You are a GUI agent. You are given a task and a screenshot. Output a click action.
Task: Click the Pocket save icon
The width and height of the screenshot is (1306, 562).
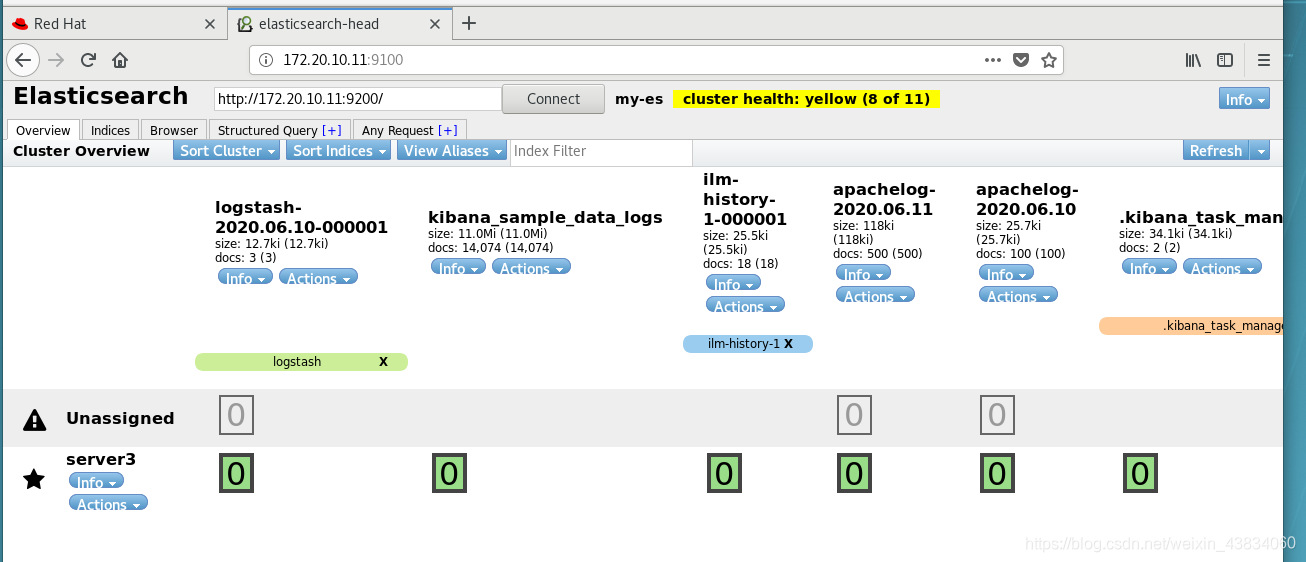point(1021,60)
